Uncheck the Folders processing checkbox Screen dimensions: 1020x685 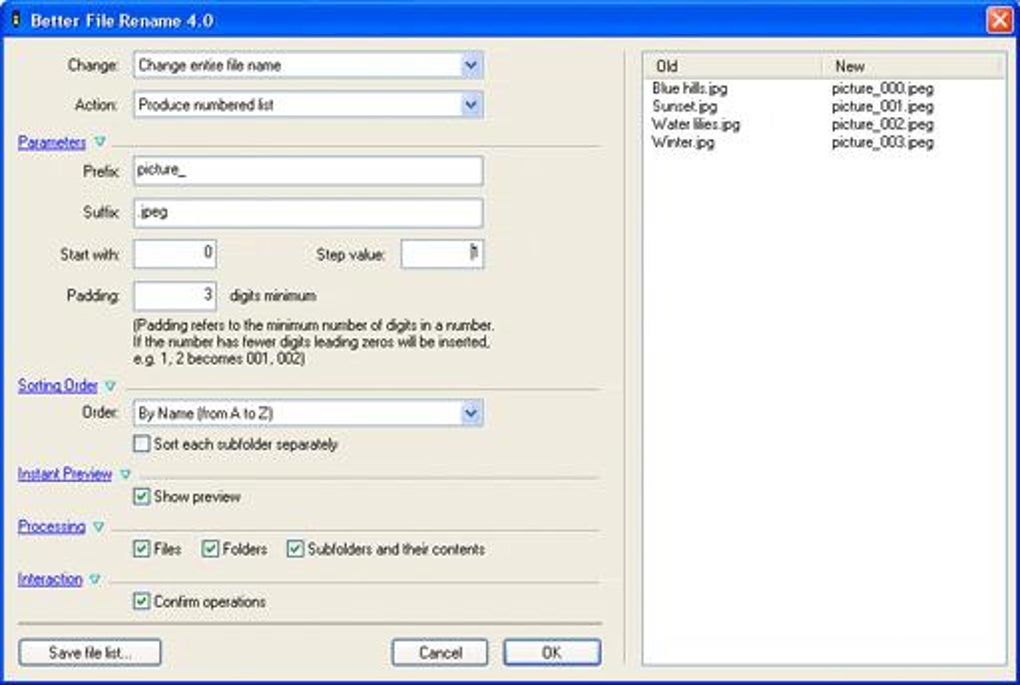(x=209, y=548)
